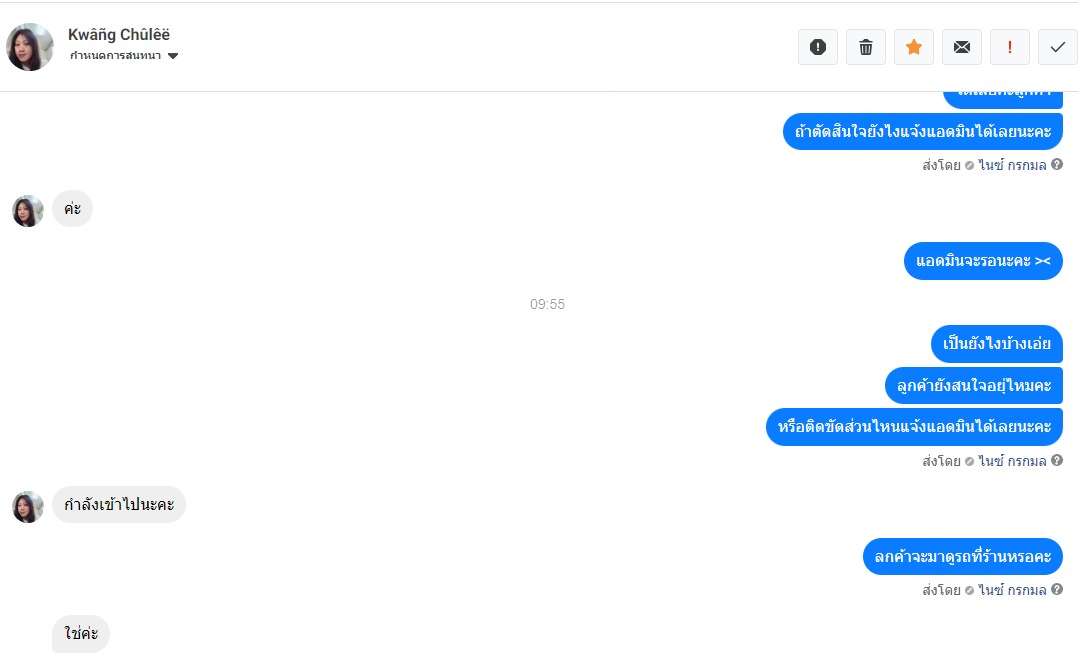Click sender avatar beside กำลังเข้าไปนะคะ message
This screenshot has width=1078, height=654.
pyautogui.click(x=28, y=507)
